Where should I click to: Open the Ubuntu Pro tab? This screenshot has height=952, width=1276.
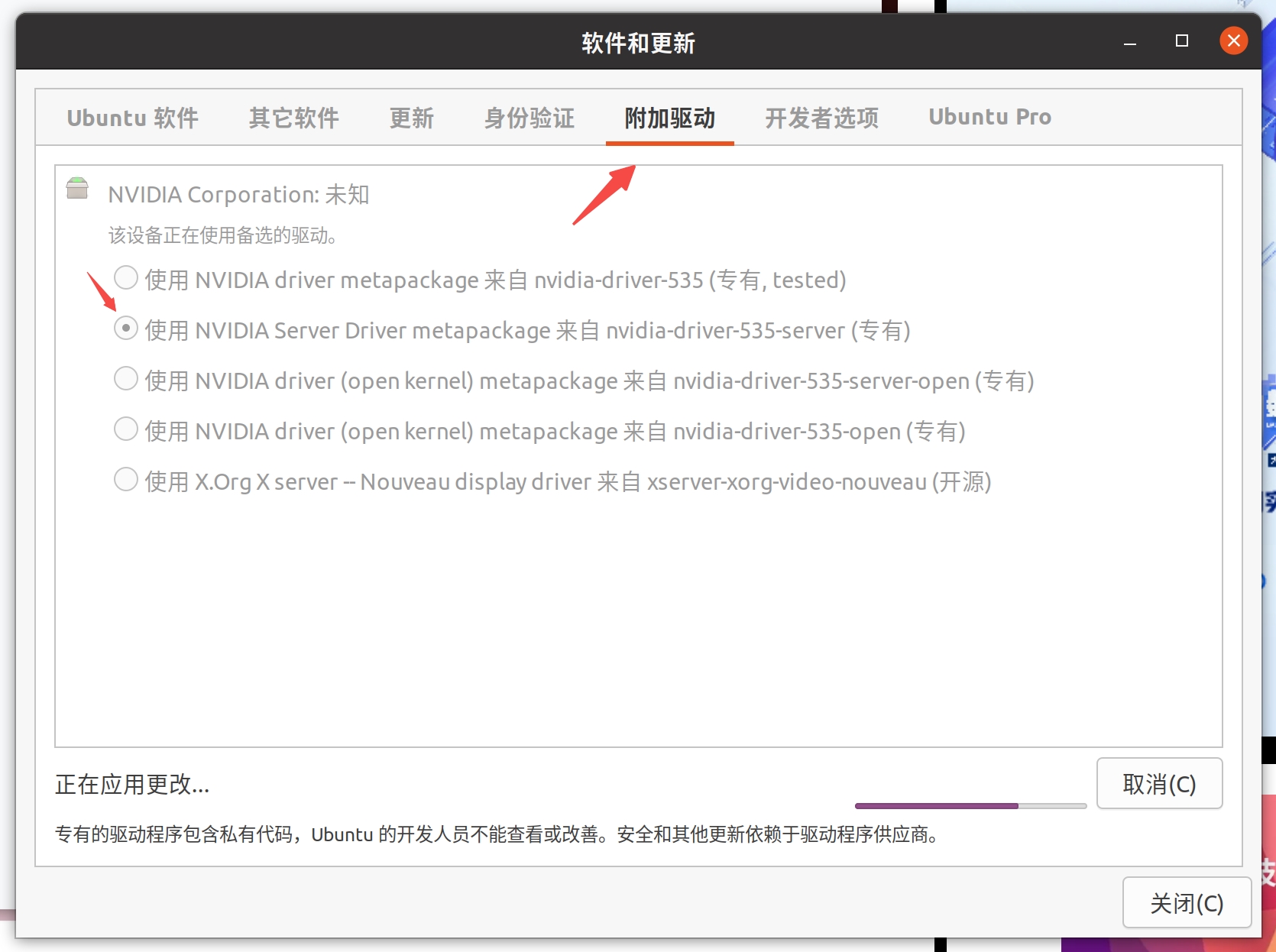[x=989, y=117]
